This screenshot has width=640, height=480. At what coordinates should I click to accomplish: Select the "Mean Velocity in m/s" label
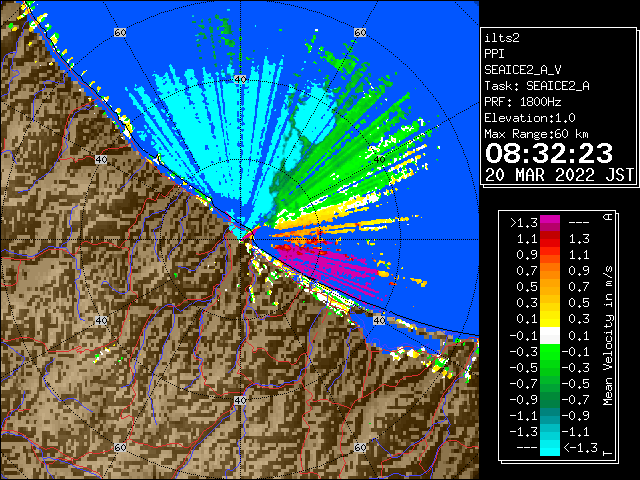pos(608,336)
